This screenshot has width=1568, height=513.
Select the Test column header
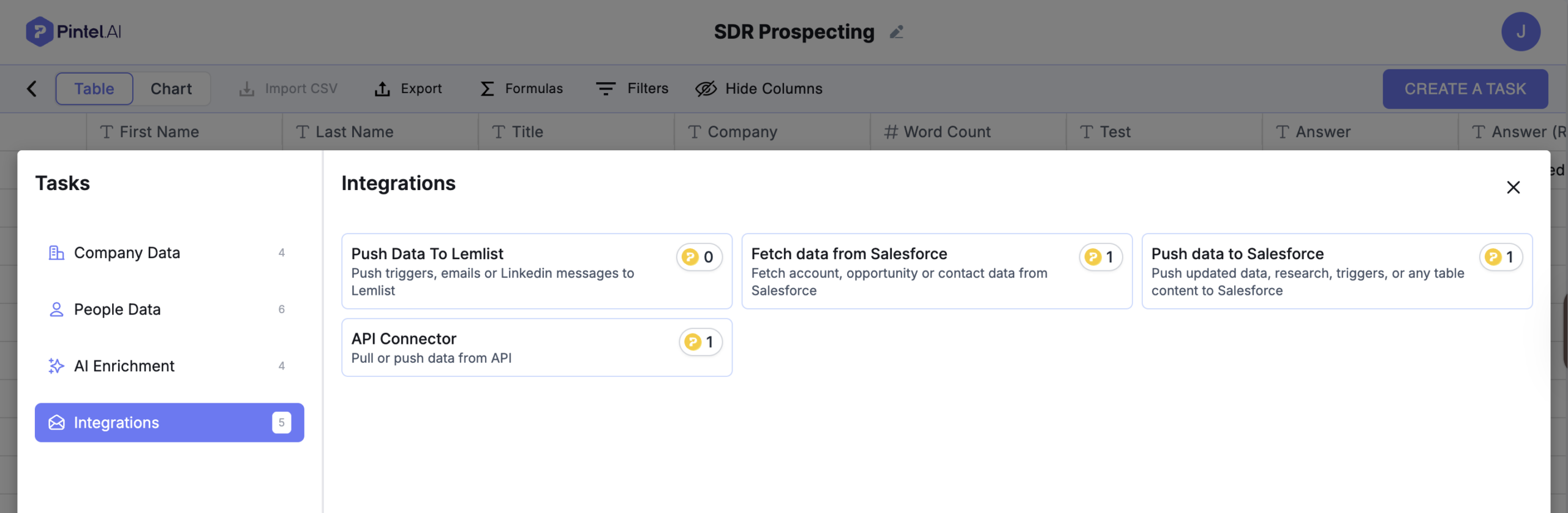tap(1164, 132)
